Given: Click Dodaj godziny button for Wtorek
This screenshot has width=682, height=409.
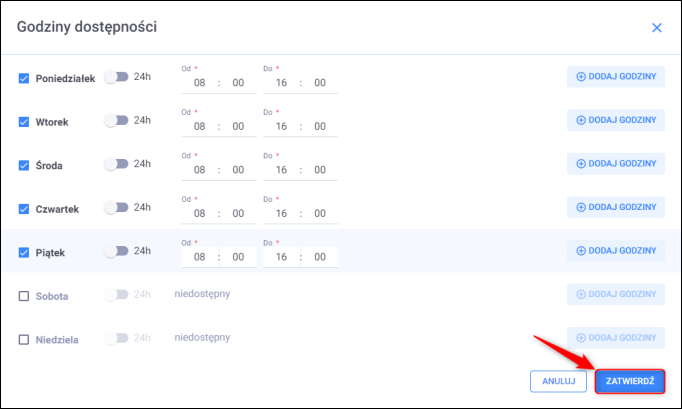Looking at the screenshot, I should 616,120.
